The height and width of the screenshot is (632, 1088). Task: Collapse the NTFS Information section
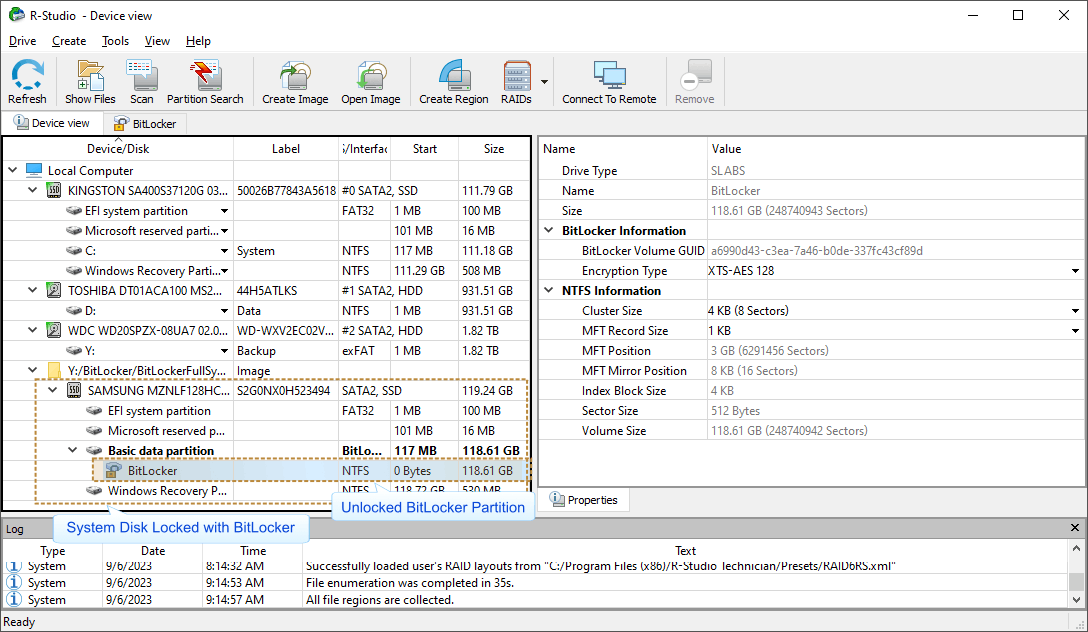(x=549, y=290)
